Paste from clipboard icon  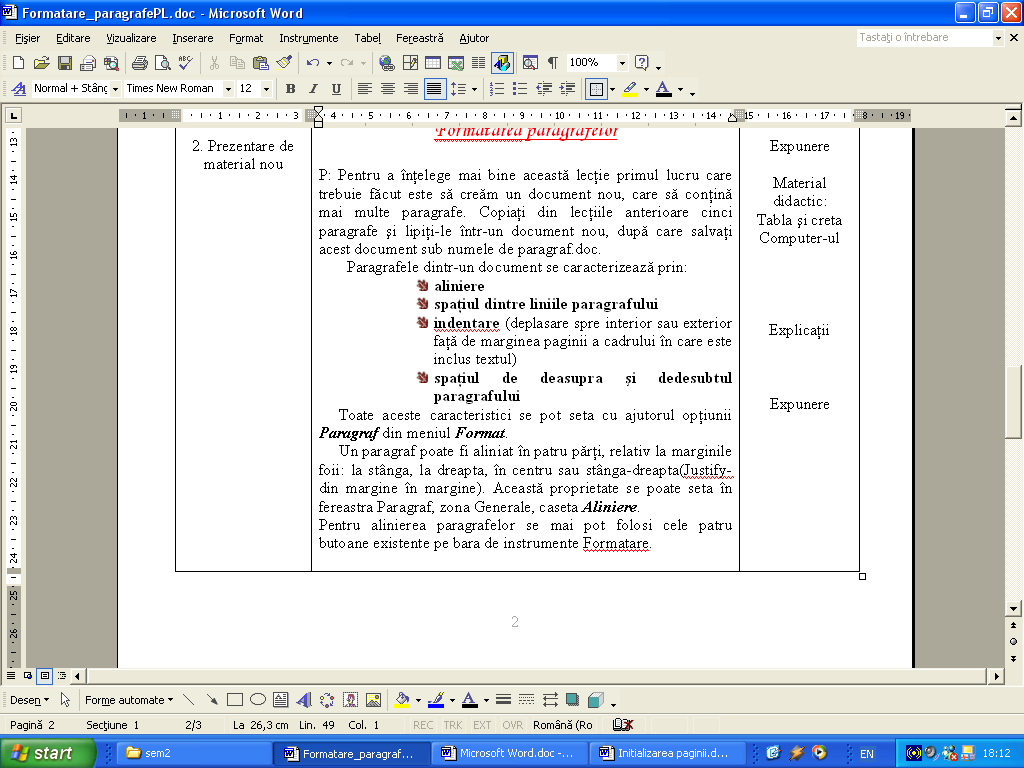click(261, 63)
